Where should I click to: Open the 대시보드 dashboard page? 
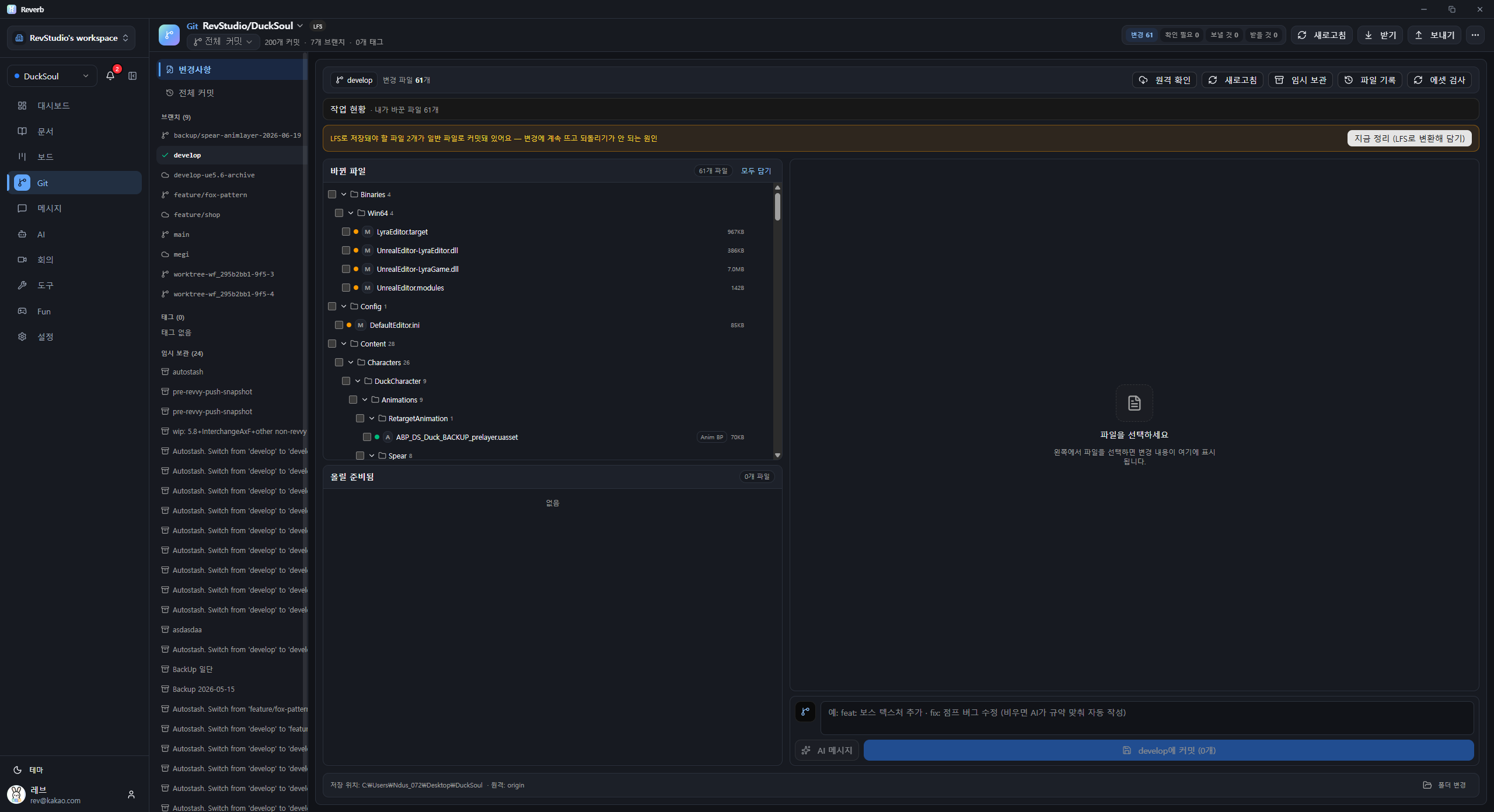[75, 106]
